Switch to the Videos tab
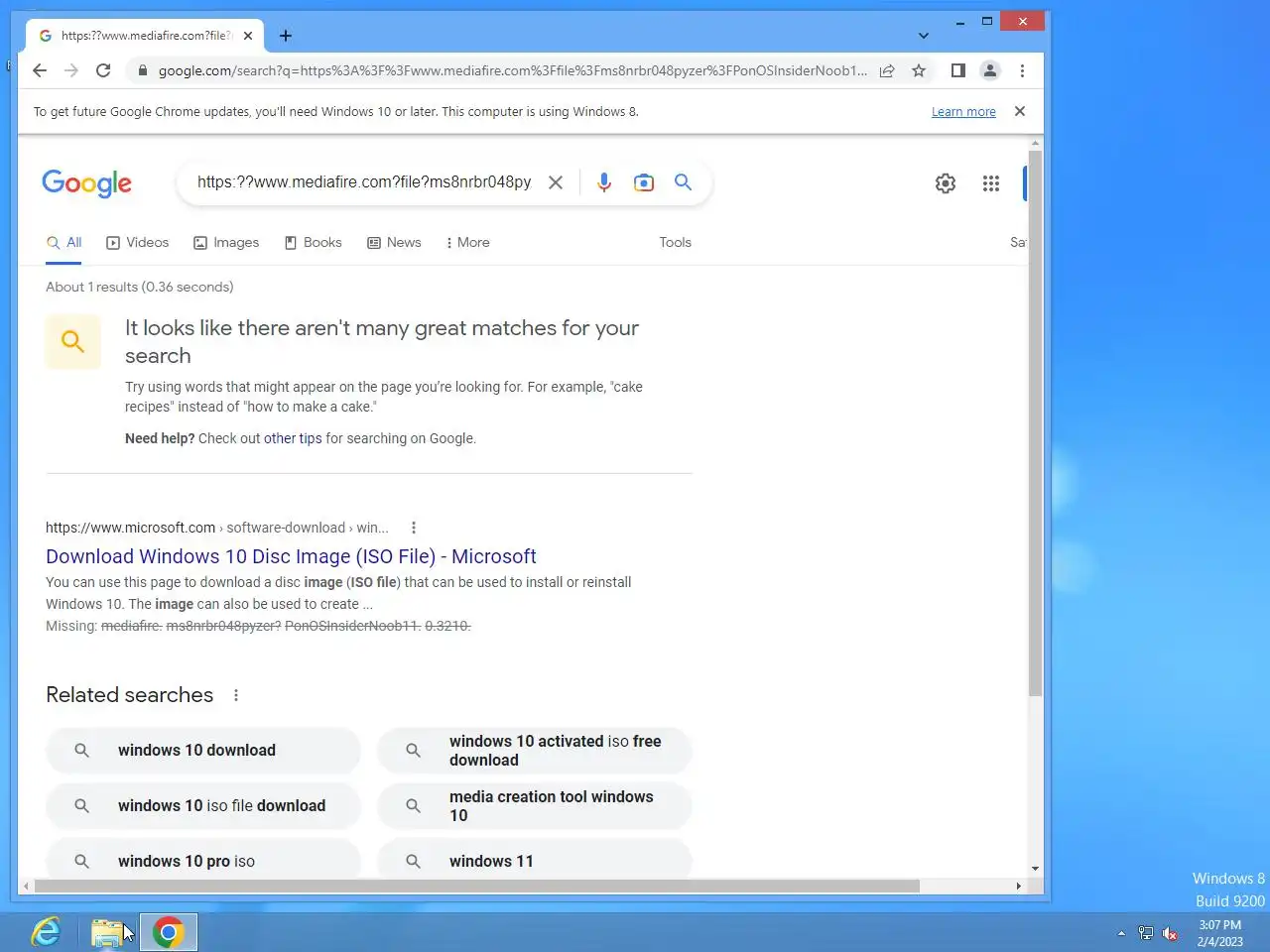The width and height of the screenshot is (1270, 952). click(137, 243)
